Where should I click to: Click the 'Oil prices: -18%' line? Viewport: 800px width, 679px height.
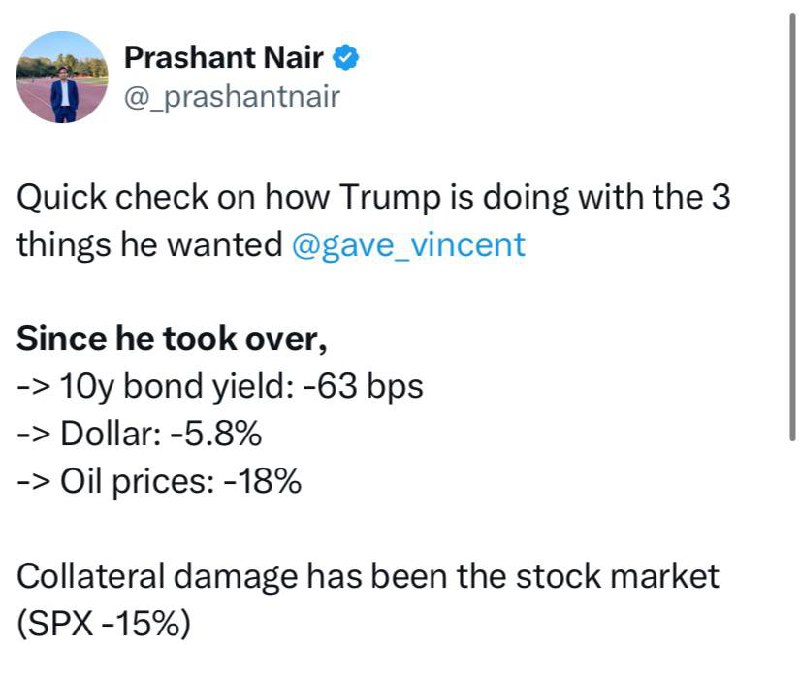[159, 481]
